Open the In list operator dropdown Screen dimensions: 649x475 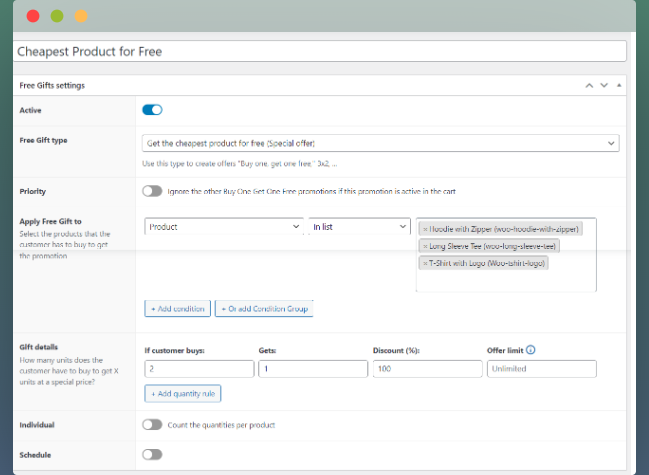pos(359,227)
